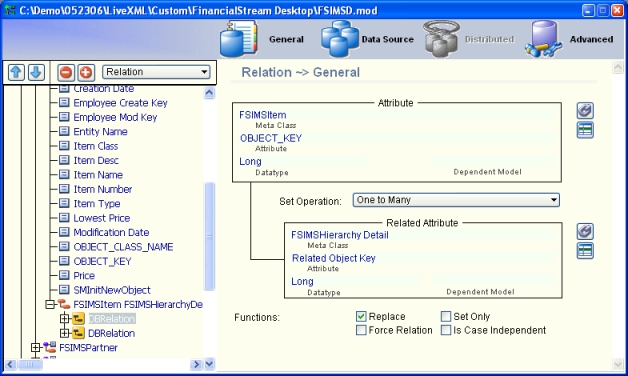
Task: Click the tree vertical scrollbar thumb
Action: (x=209, y=236)
